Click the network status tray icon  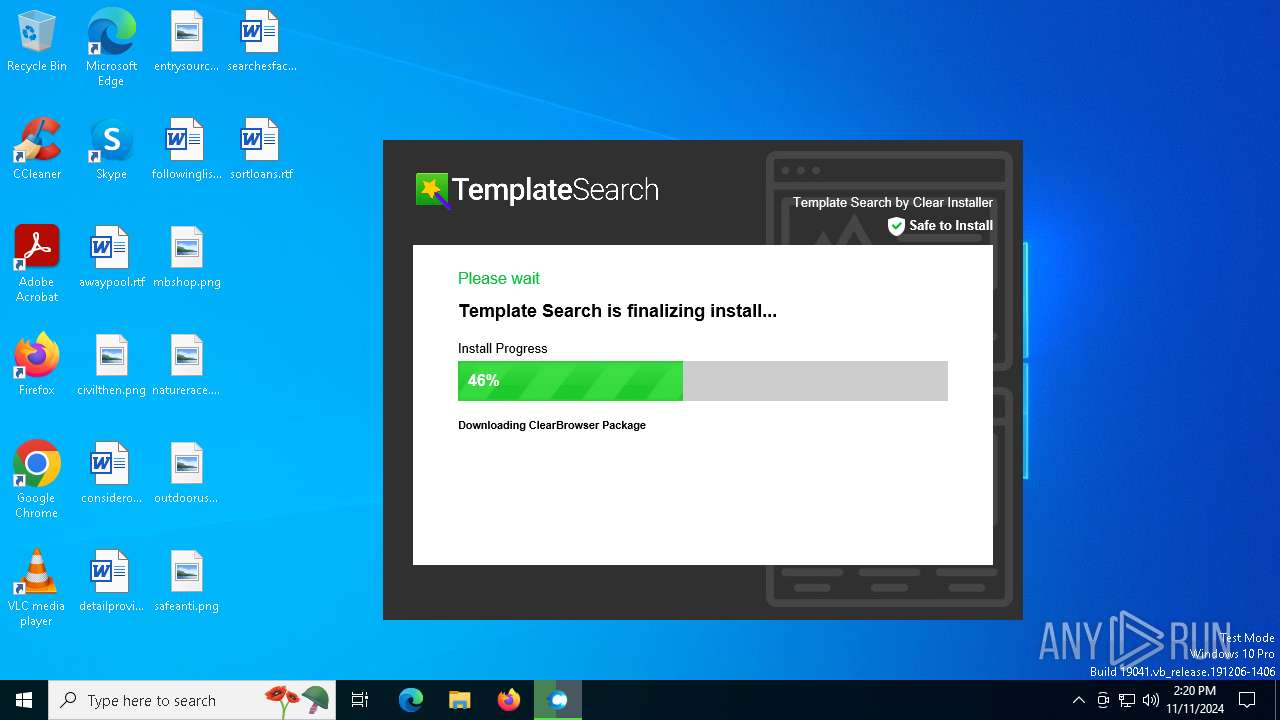[x=1127, y=700]
